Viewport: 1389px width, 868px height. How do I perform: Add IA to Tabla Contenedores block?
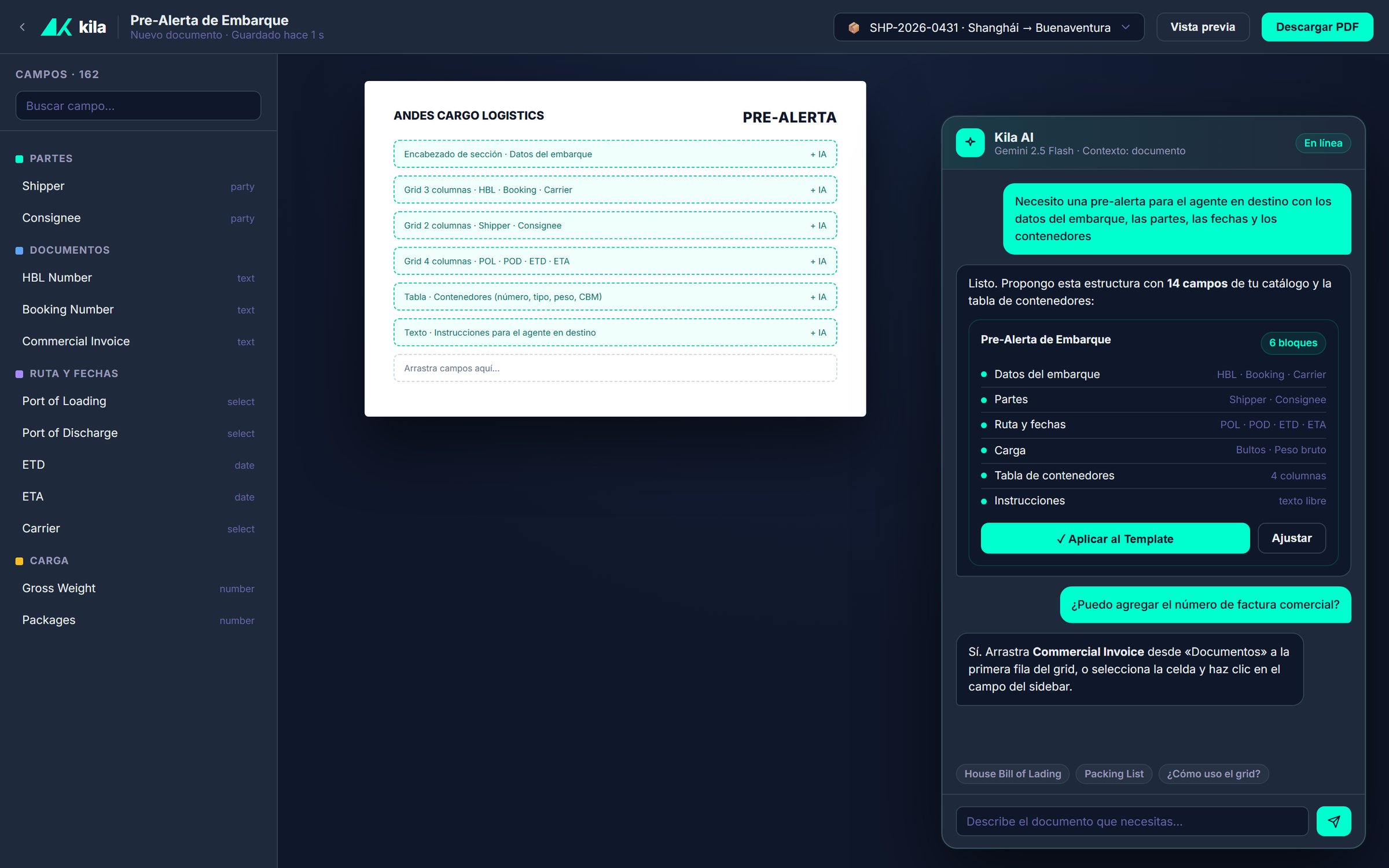[818, 297]
